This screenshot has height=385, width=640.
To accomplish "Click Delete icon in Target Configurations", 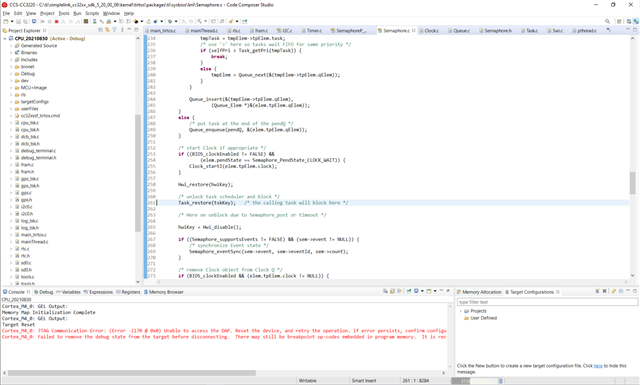I will 604,292.
